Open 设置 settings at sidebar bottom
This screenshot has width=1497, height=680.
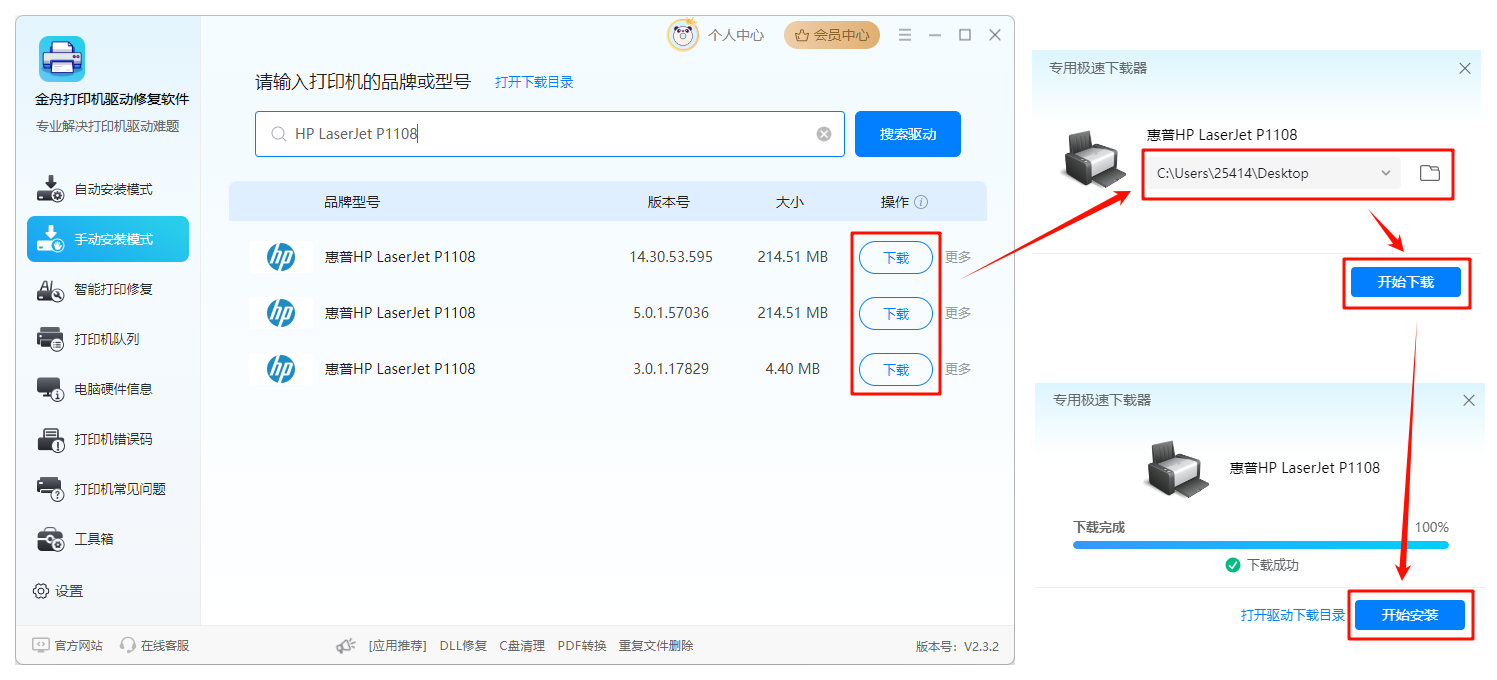click(x=59, y=591)
